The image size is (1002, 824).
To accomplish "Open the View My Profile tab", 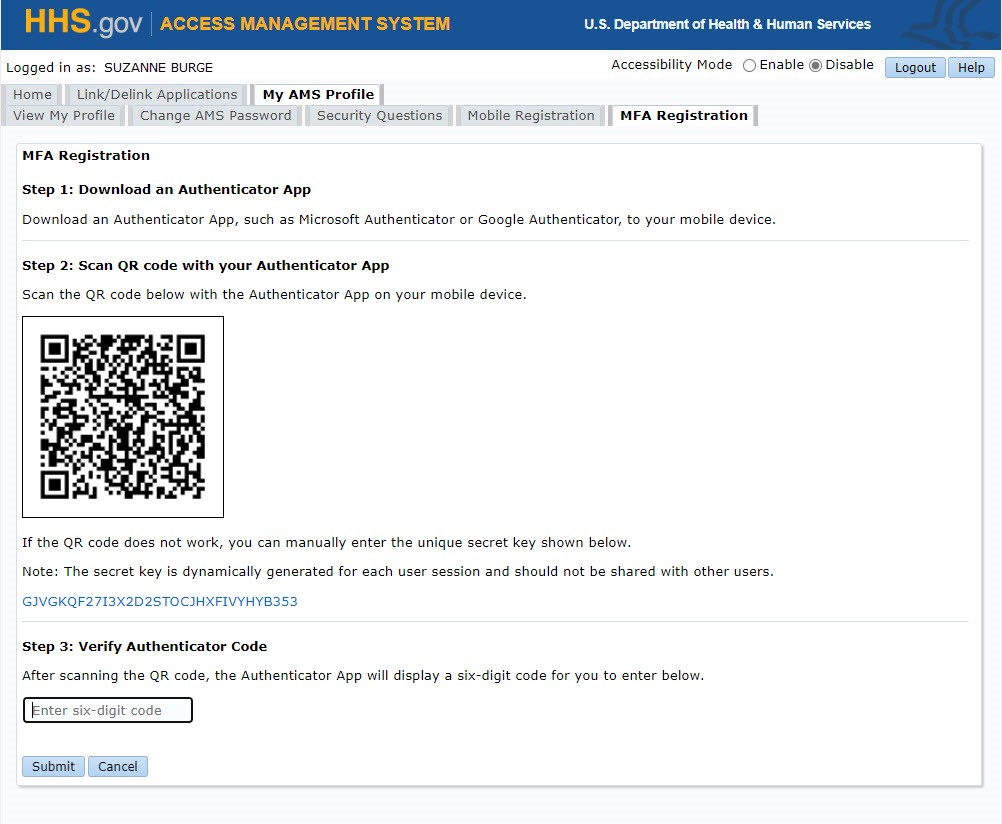I will (x=63, y=115).
